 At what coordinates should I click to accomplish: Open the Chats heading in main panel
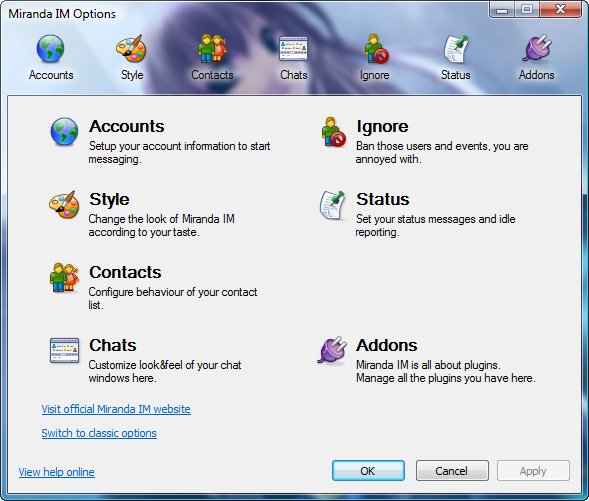point(113,345)
